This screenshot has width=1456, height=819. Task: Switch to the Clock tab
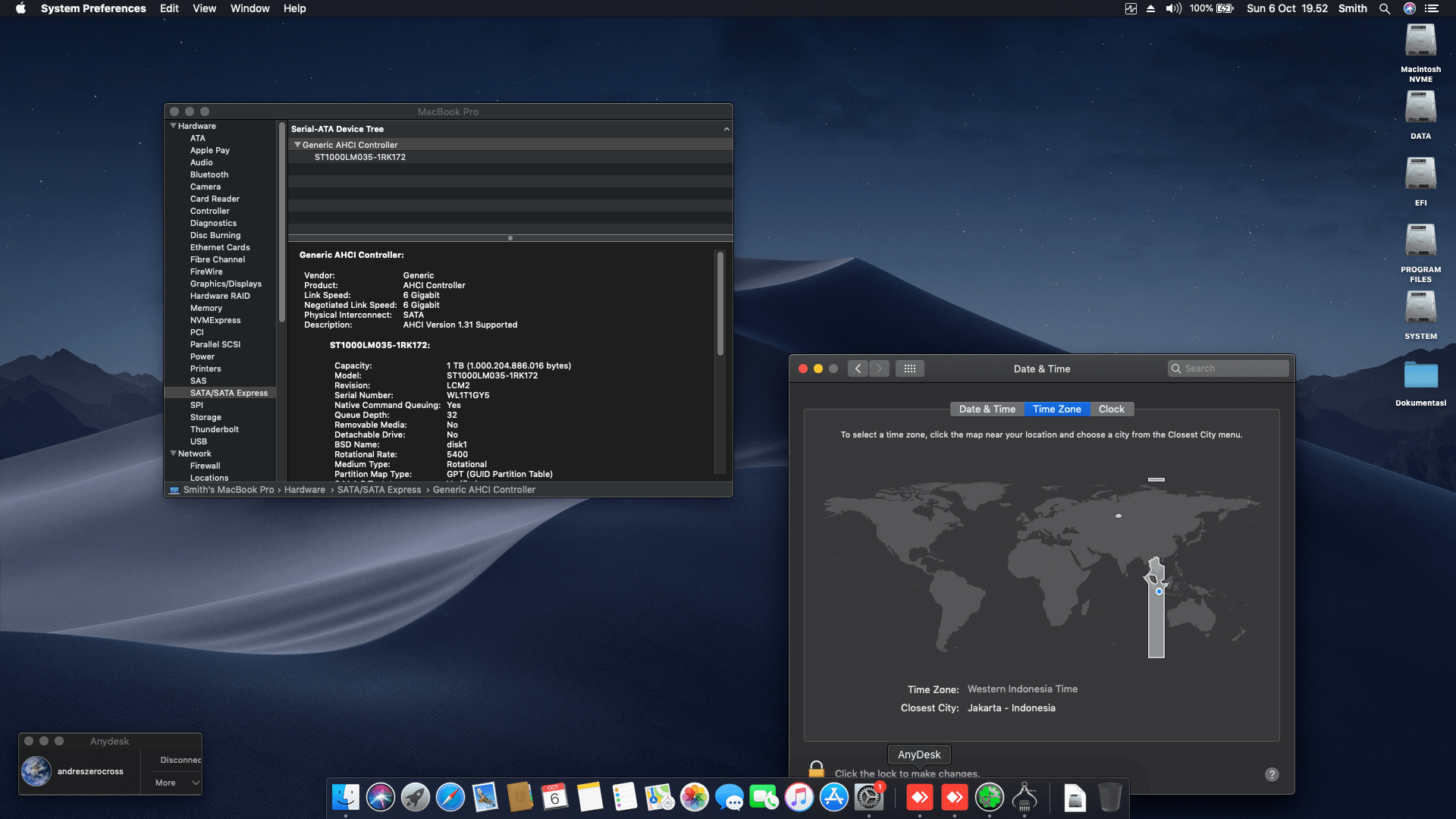click(1111, 409)
